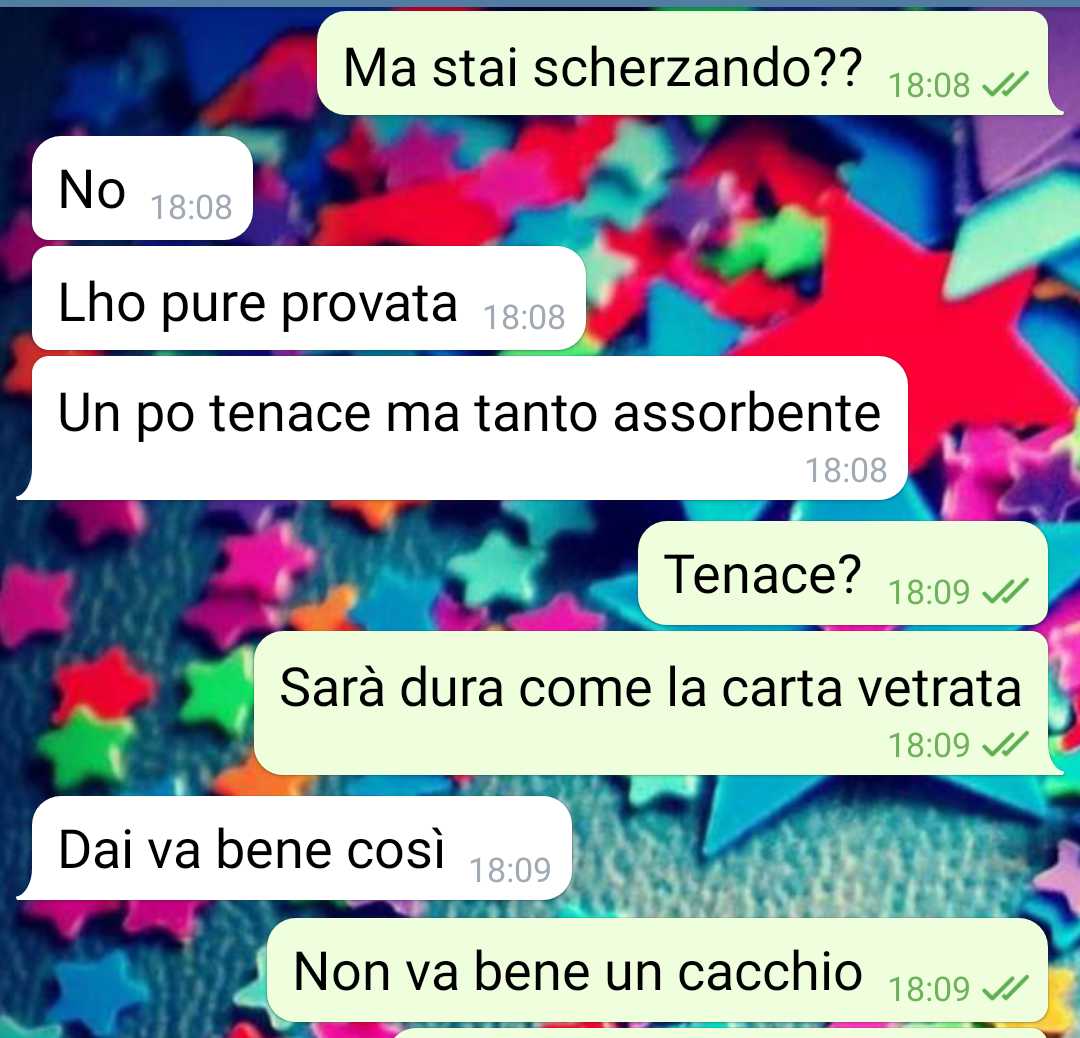Image resolution: width=1080 pixels, height=1038 pixels.
Task: Tap the 'Non va bene un cacchio' bubble
Action: point(658,970)
